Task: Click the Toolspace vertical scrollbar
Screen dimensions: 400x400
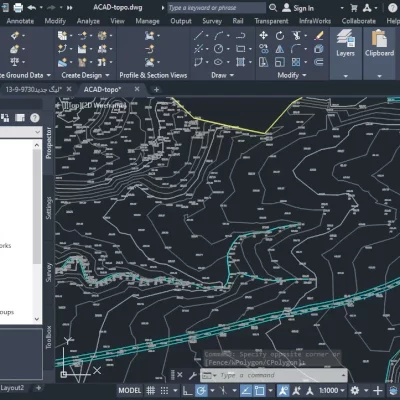Action: (x=37, y=207)
